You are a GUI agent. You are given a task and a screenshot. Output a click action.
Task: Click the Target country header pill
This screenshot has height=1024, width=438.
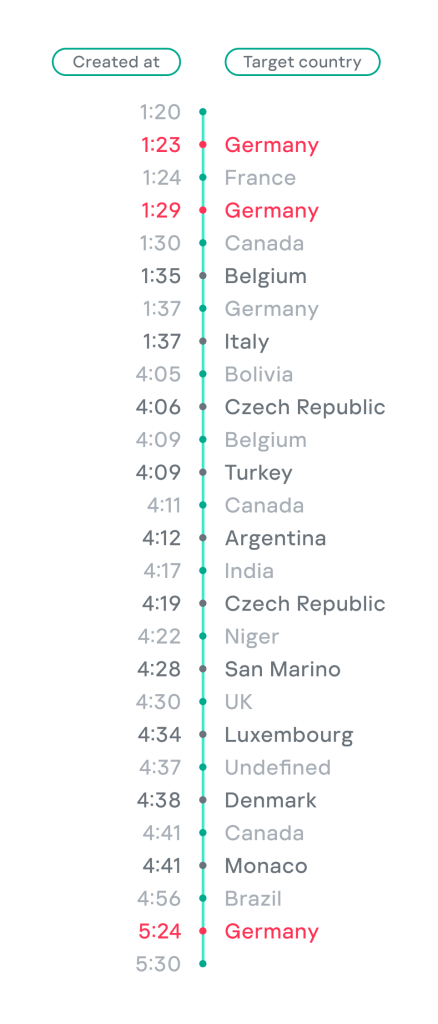(x=302, y=62)
